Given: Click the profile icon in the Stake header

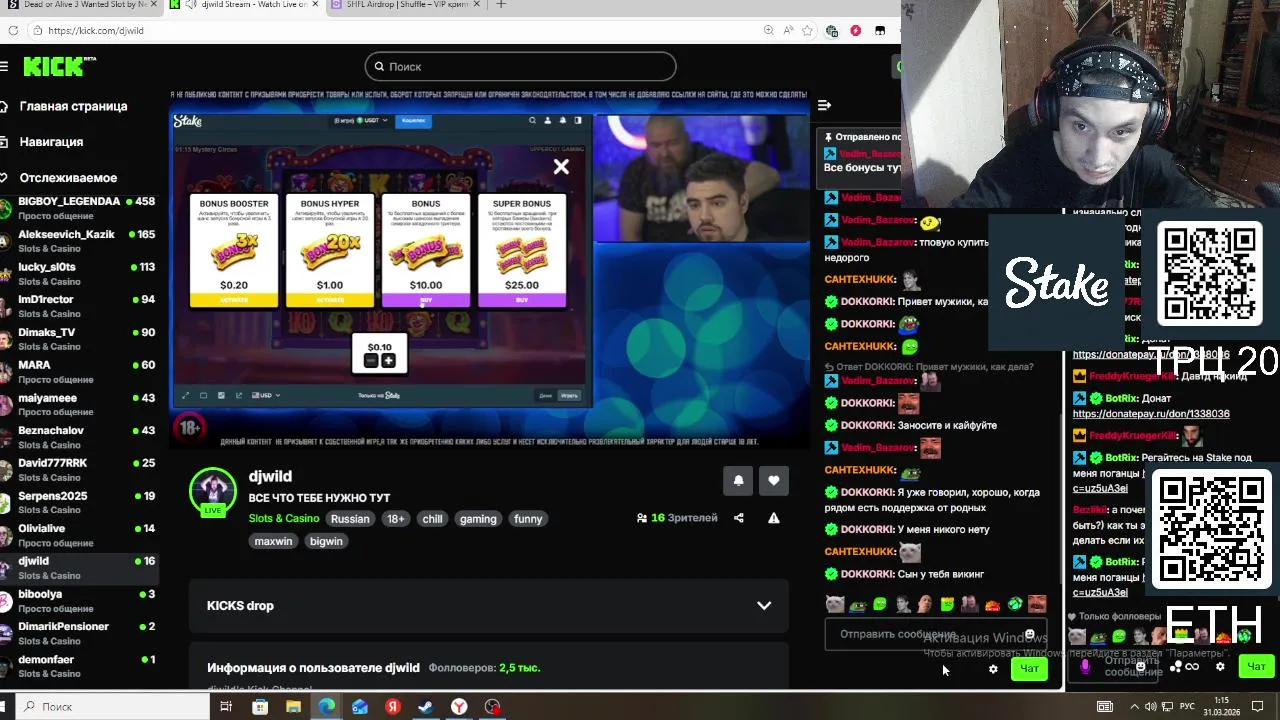Looking at the screenshot, I should (547, 121).
